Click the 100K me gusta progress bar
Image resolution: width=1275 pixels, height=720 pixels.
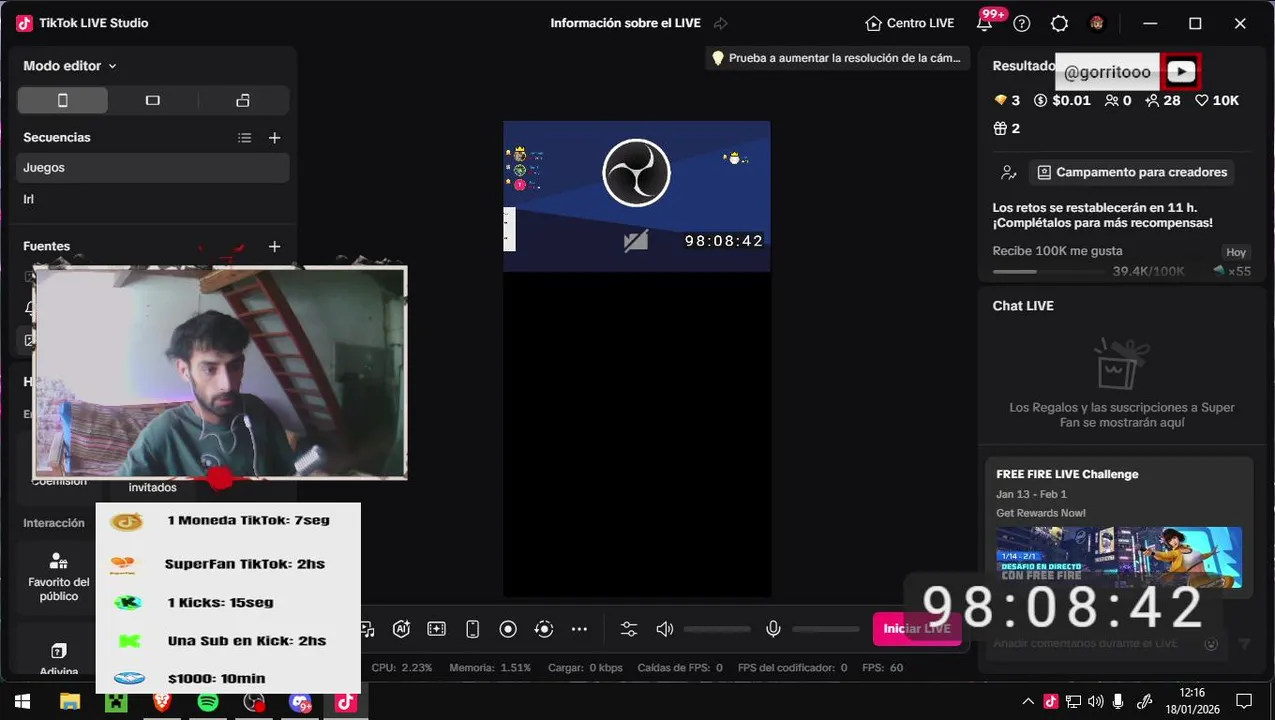click(x=1047, y=271)
